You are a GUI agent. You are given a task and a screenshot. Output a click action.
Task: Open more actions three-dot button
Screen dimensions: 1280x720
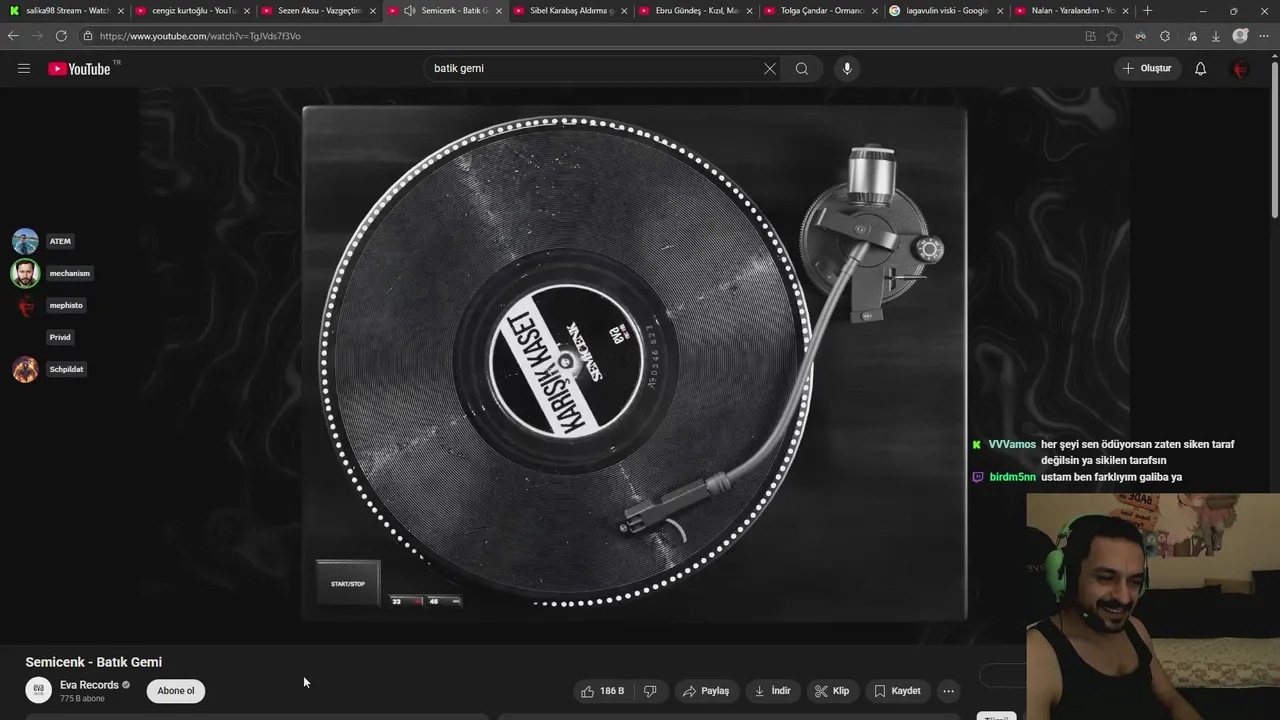point(949,691)
